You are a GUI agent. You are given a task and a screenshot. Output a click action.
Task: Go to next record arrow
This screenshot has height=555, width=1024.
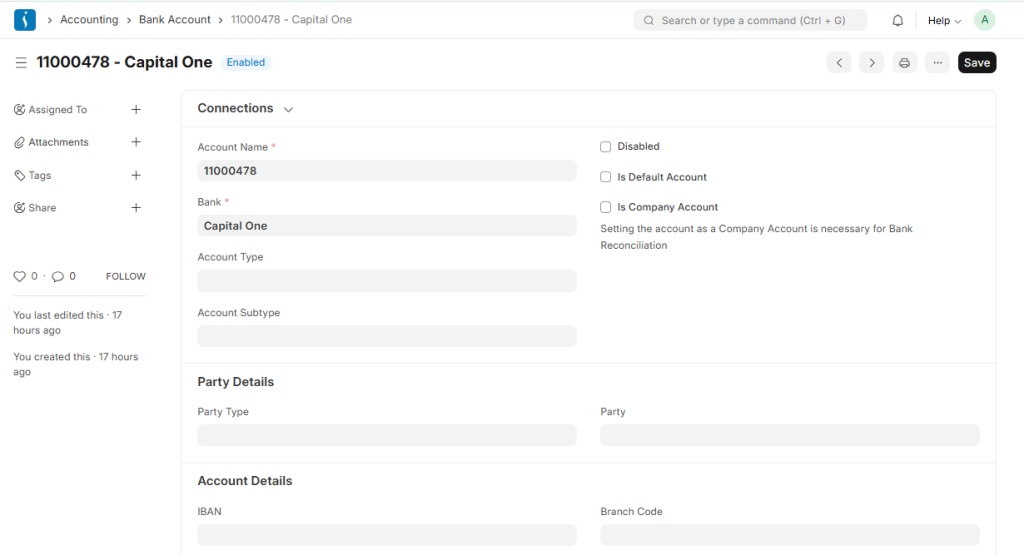pos(872,63)
